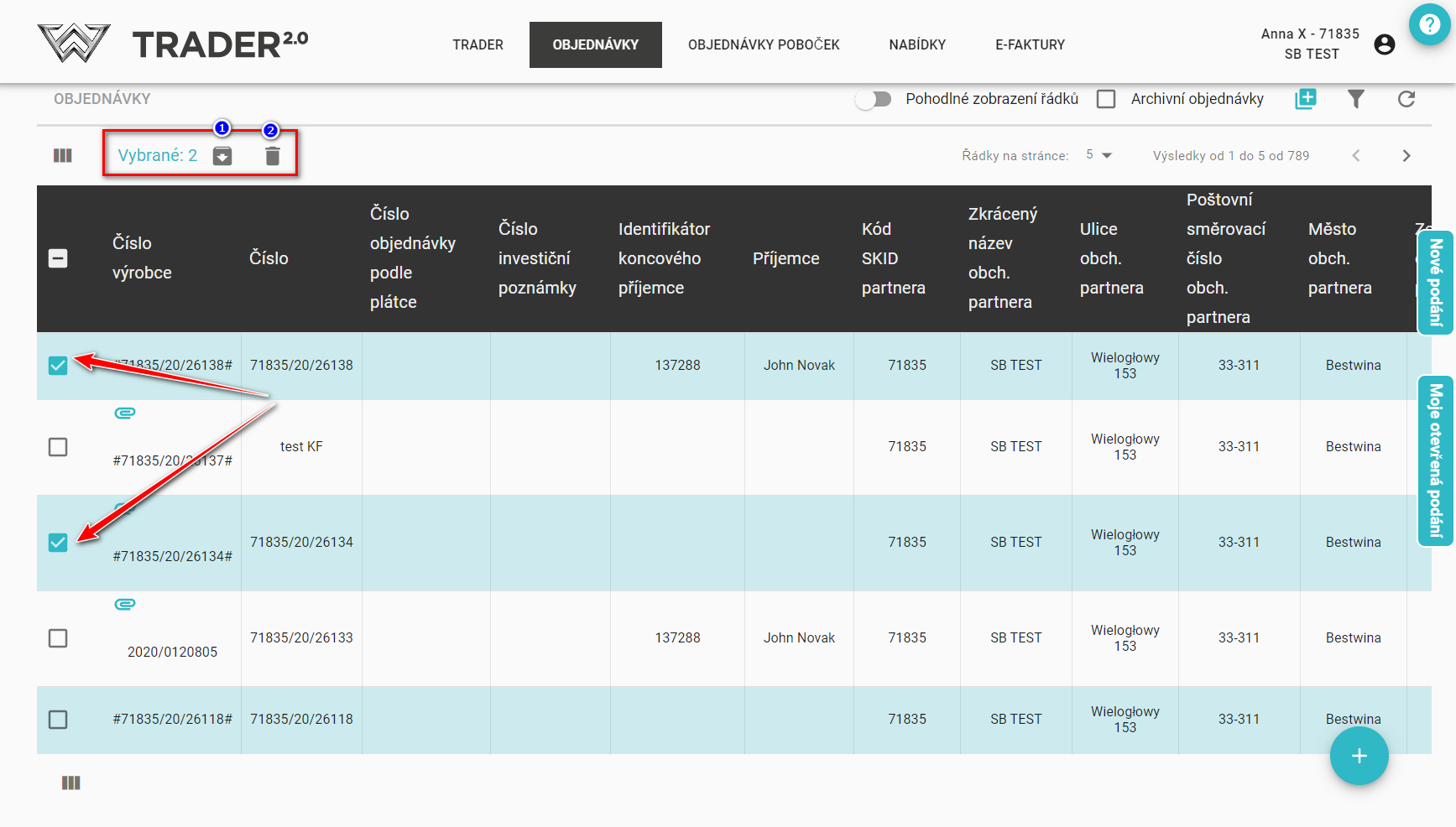
Task: Toggle Pohodlné zobrazení řádků switch
Action: pos(874,99)
